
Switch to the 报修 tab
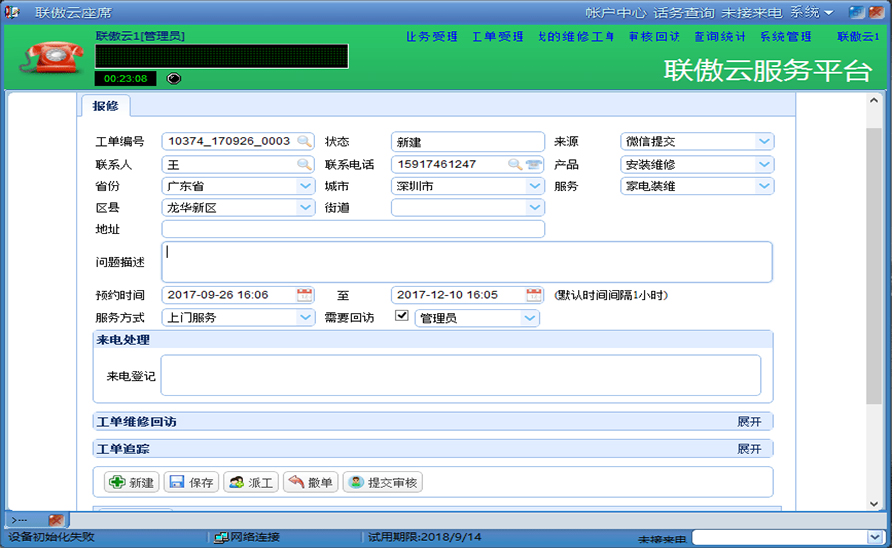click(x=105, y=106)
